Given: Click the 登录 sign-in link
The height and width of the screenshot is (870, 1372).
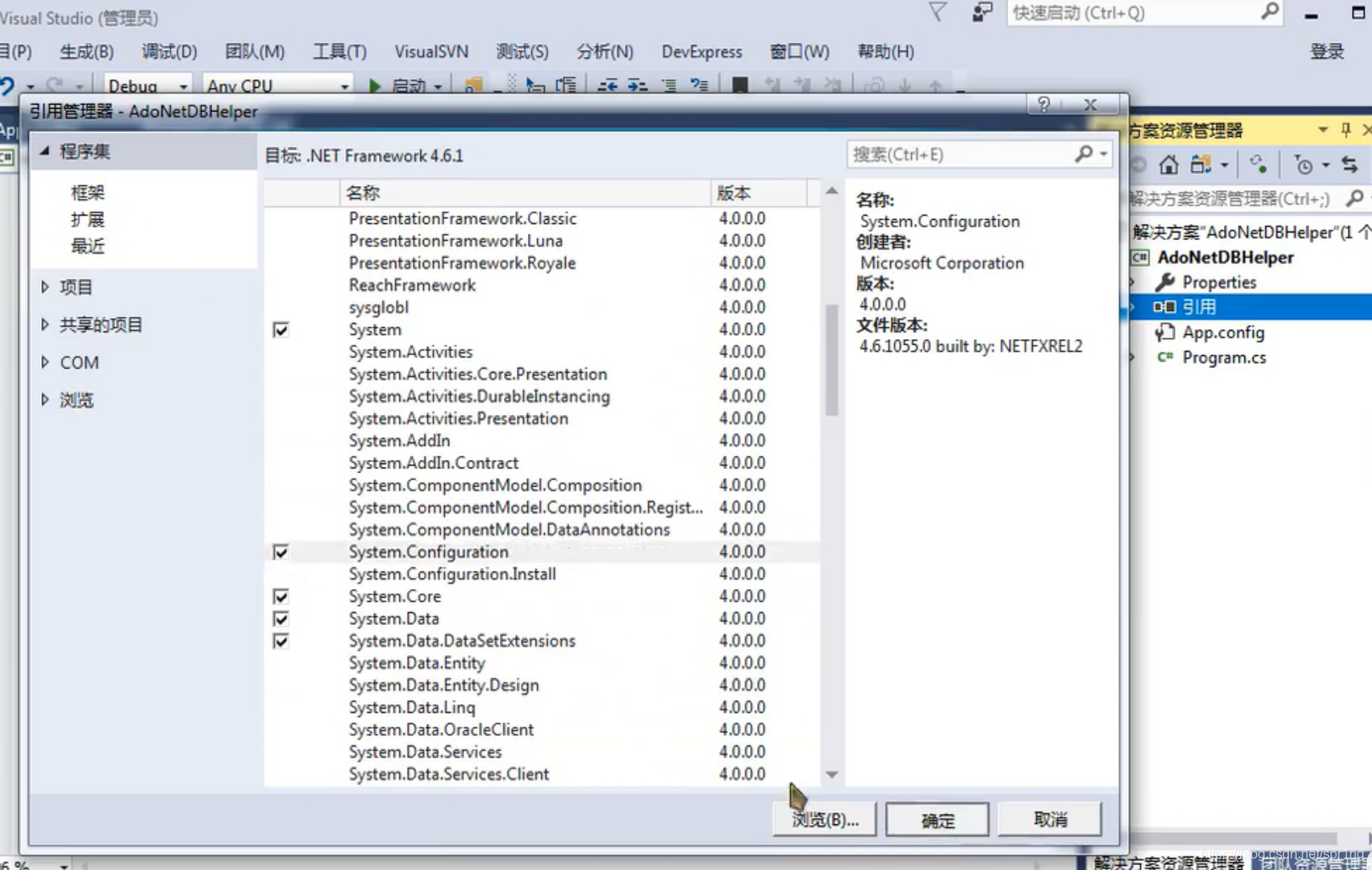Looking at the screenshot, I should coord(1327,52).
